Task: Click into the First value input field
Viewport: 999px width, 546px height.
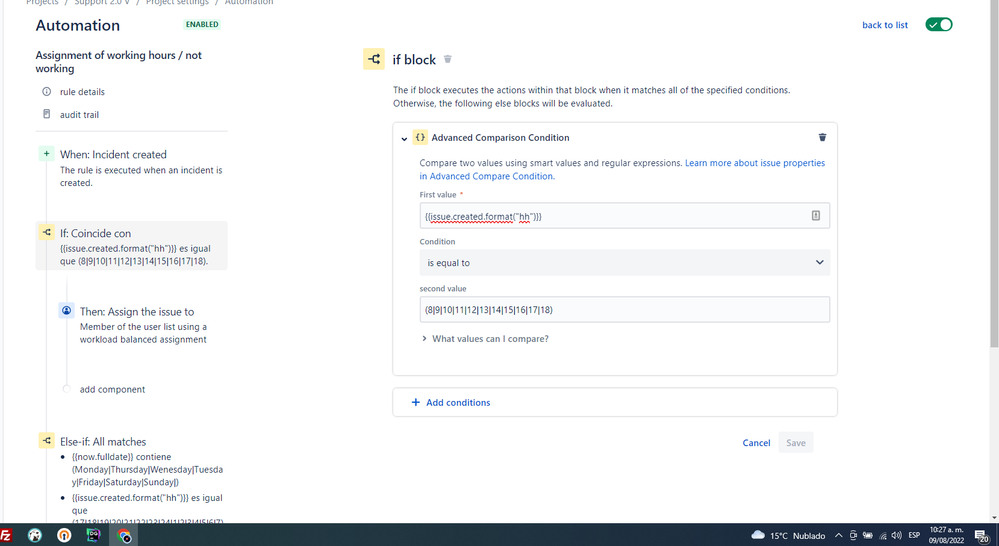Action: pos(624,216)
